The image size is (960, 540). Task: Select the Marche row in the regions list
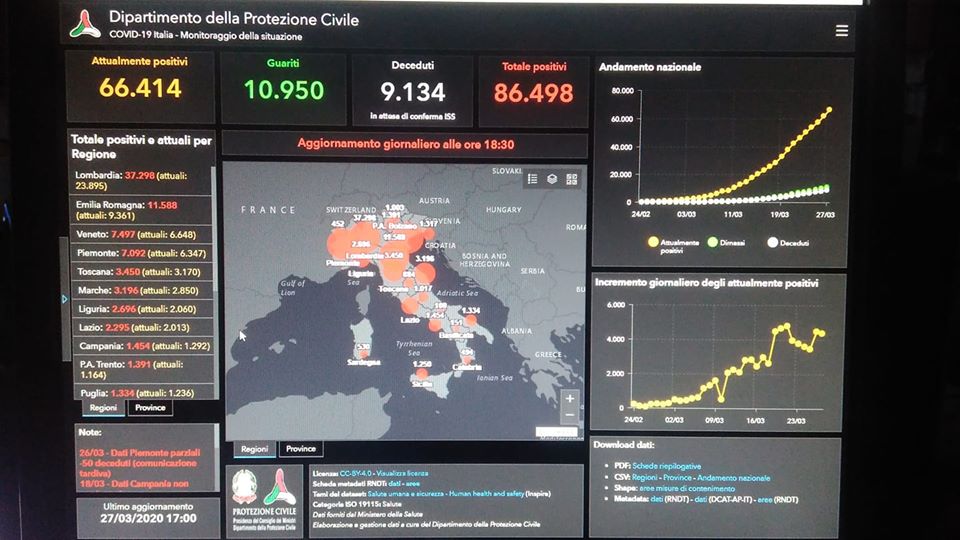pos(142,290)
